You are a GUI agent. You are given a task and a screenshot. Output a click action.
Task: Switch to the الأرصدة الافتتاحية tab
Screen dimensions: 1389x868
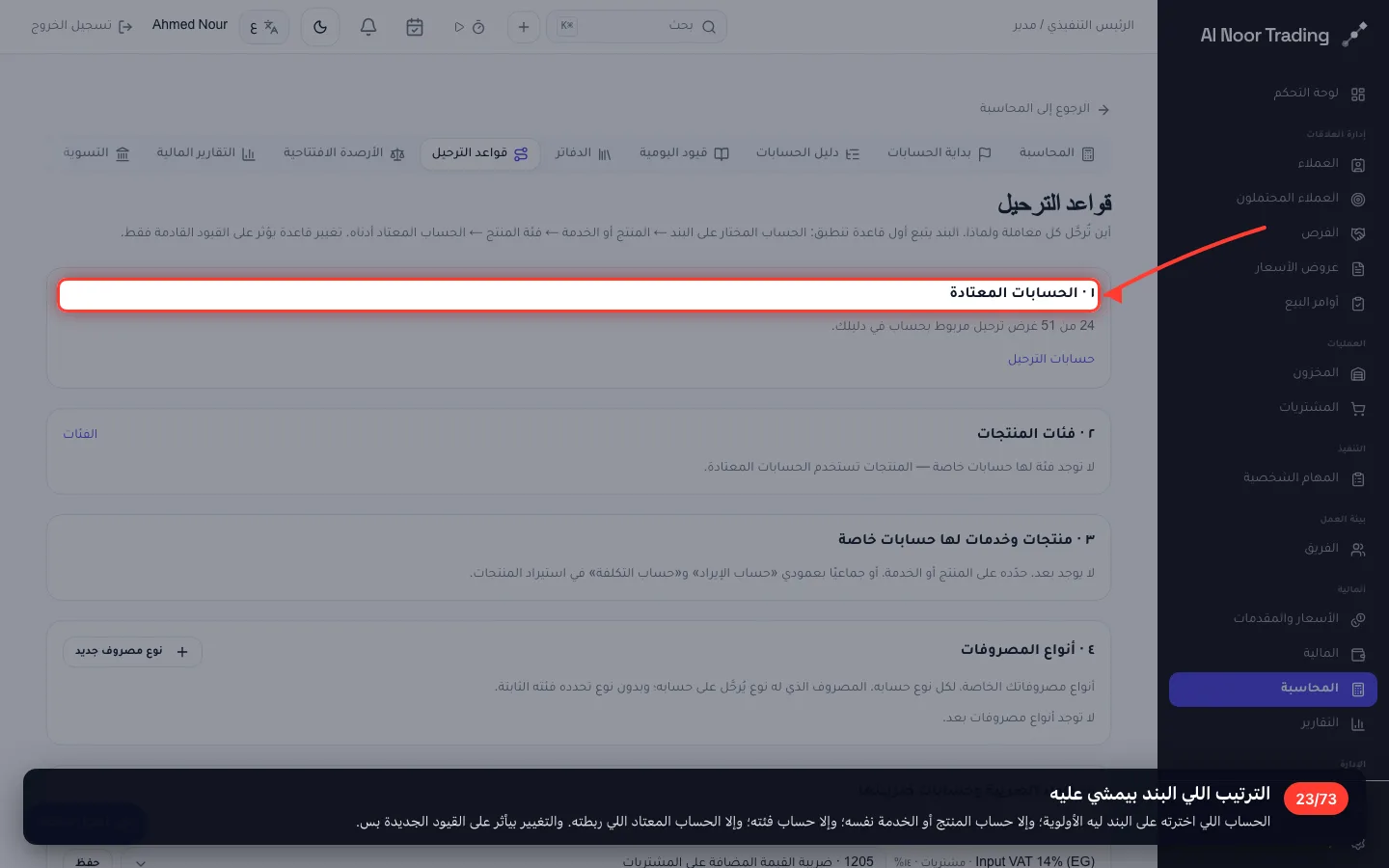tap(343, 153)
